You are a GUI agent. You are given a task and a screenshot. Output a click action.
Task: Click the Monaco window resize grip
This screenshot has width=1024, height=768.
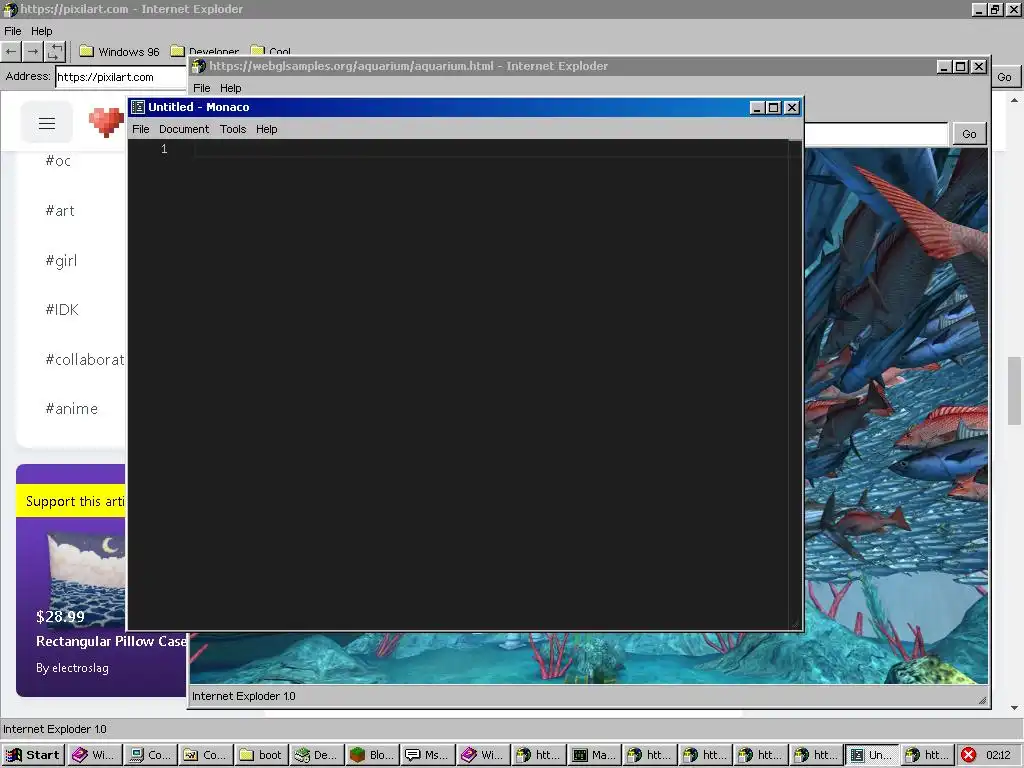tap(795, 624)
